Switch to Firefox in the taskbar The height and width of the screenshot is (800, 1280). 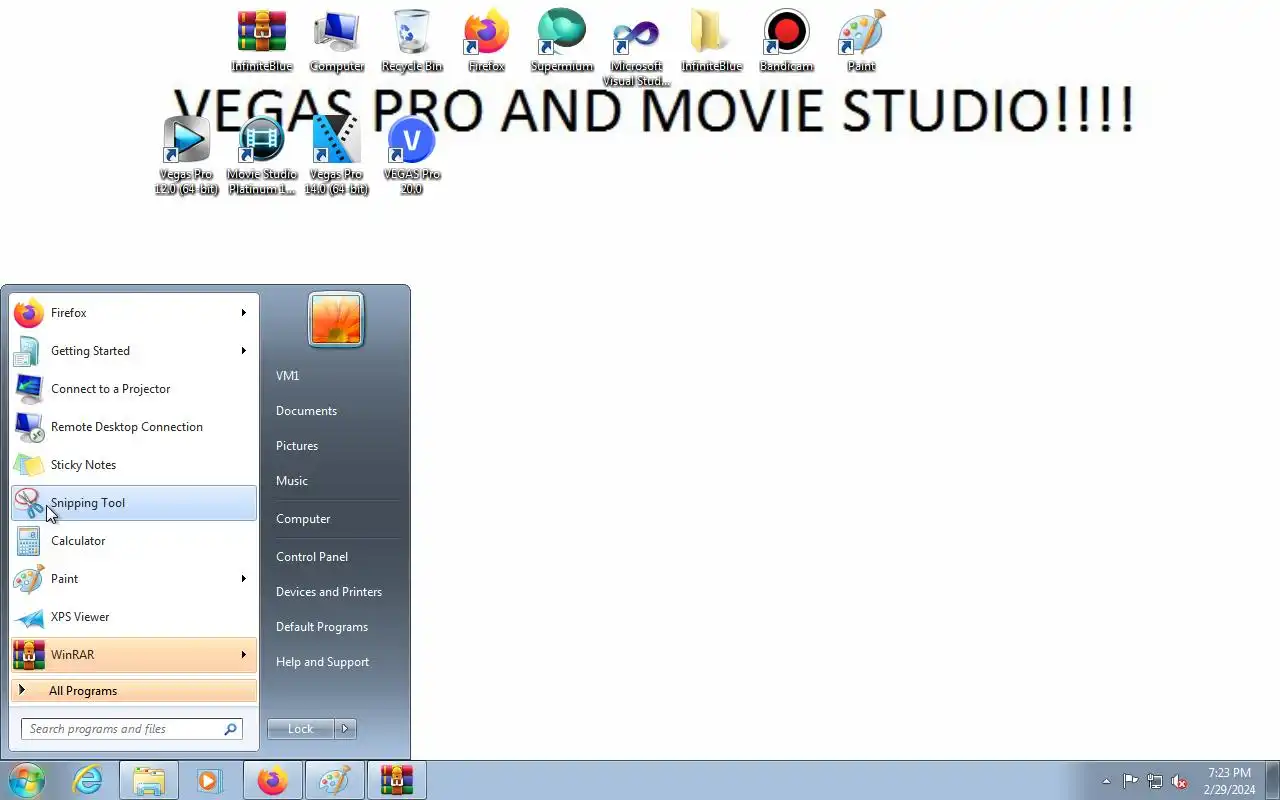pos(272,780)
